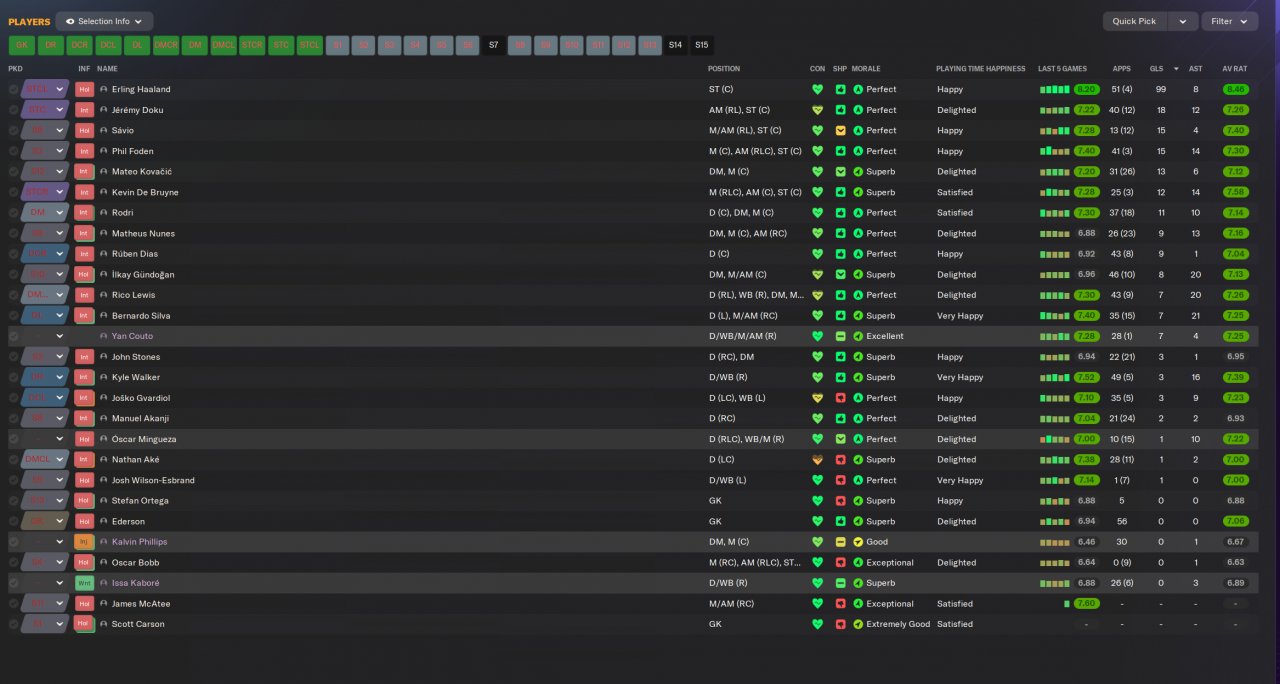Toggle the picked check for Yan Couto

click(x=14, y=336)
